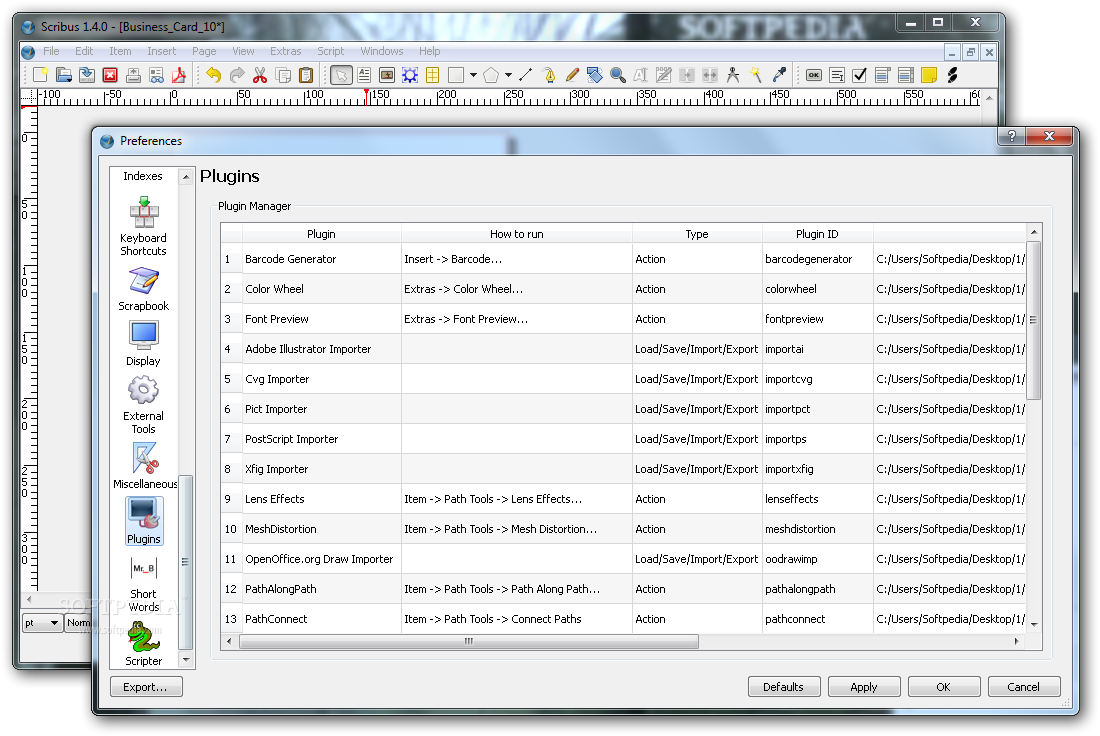Open the File menu

point(51,51)
